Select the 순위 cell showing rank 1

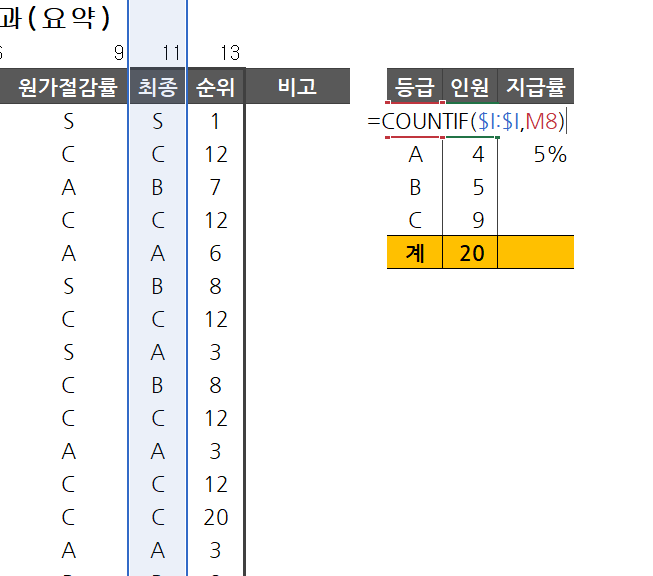click(215, 121)
